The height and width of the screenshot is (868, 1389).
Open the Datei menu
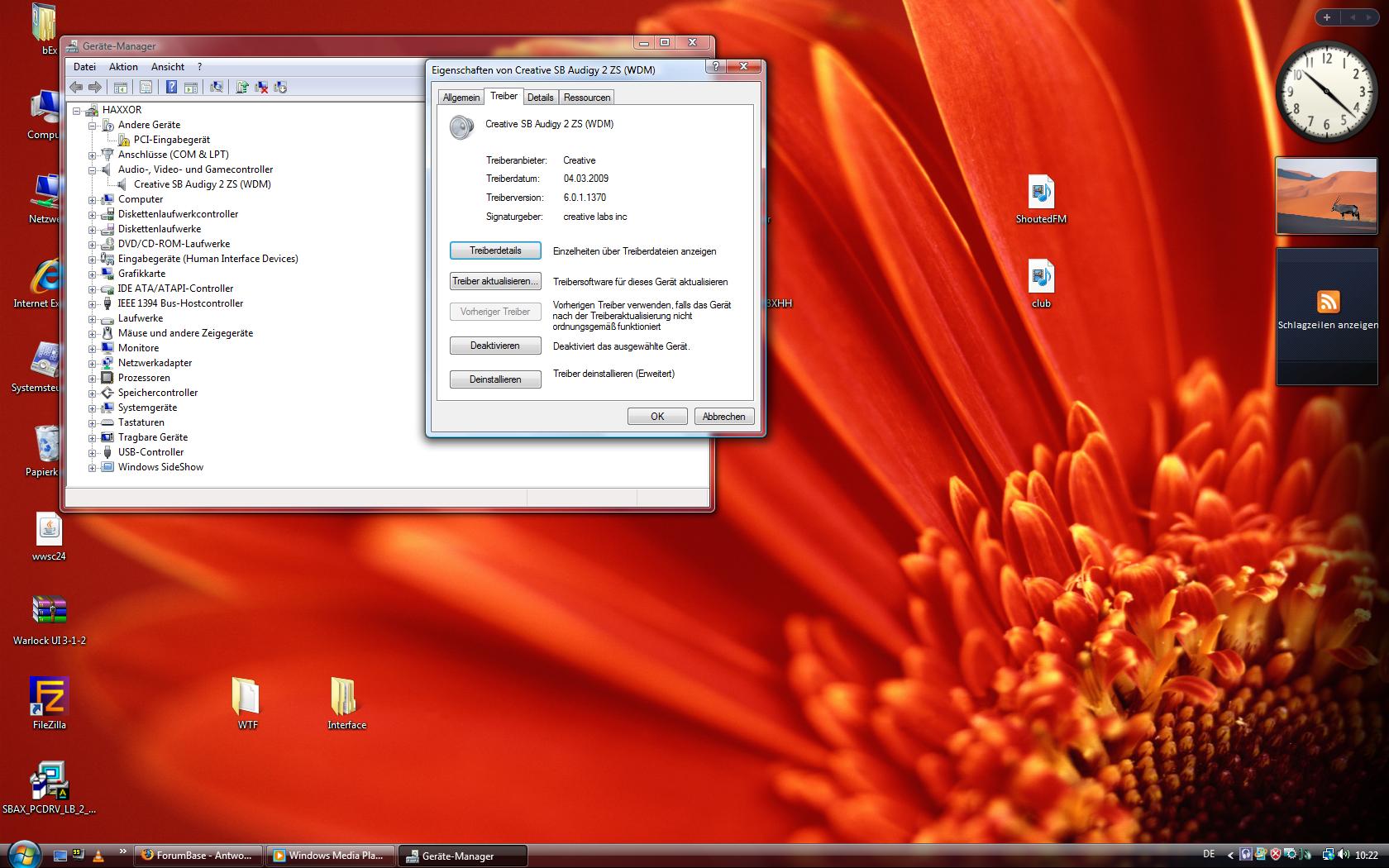click(x=84, y=67)
